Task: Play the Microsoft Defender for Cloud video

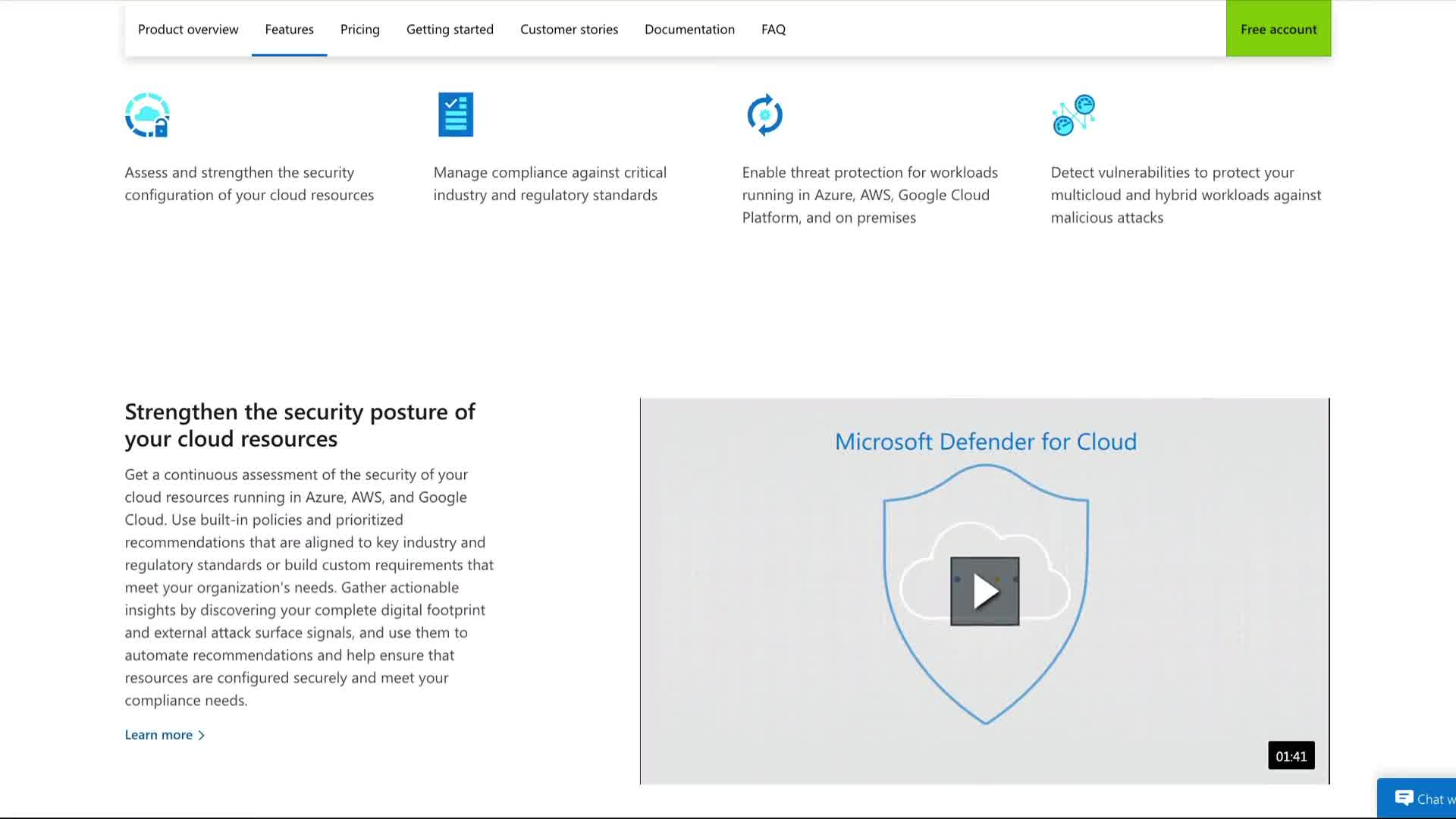Action: [984, 591]
